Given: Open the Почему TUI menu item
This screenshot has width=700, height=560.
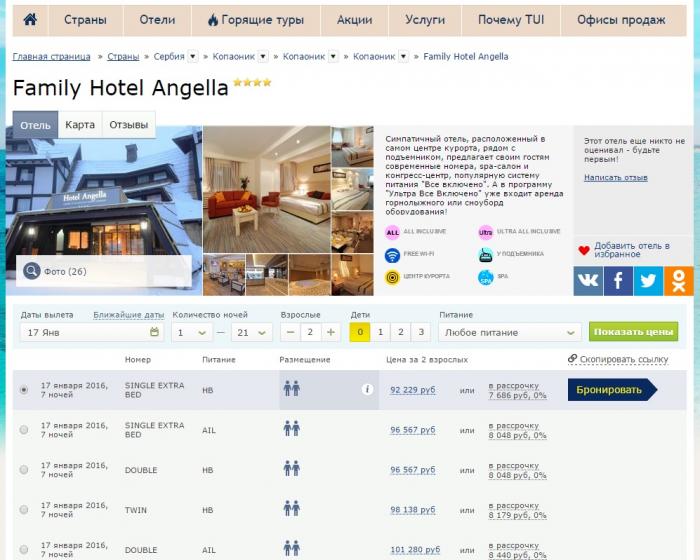Looking at the screenshot, I should [511, 20].
